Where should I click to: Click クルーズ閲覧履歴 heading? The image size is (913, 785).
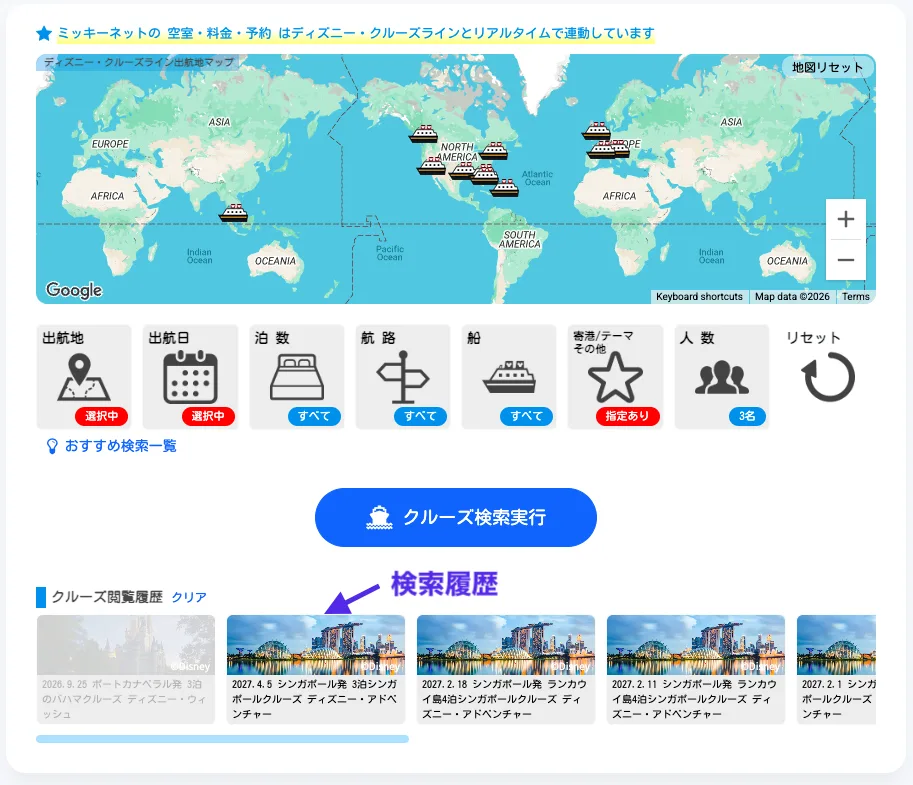pyautogui.click(x=107, y=597)
